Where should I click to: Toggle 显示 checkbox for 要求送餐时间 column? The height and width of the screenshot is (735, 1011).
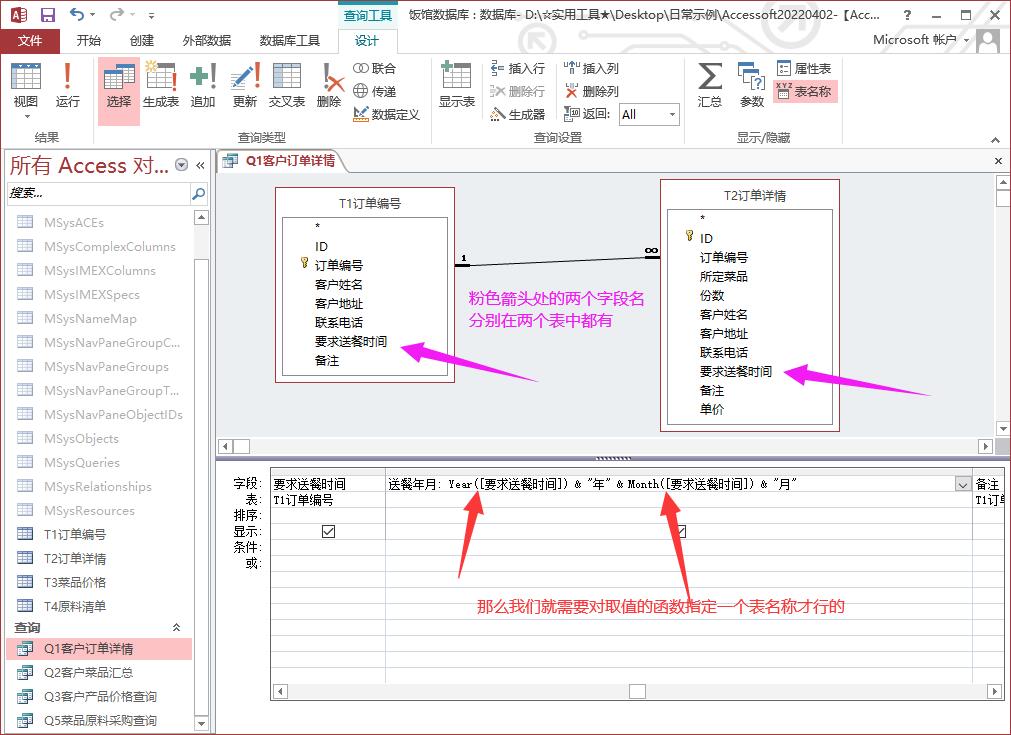pyautogui.click(x=328, y=531)
